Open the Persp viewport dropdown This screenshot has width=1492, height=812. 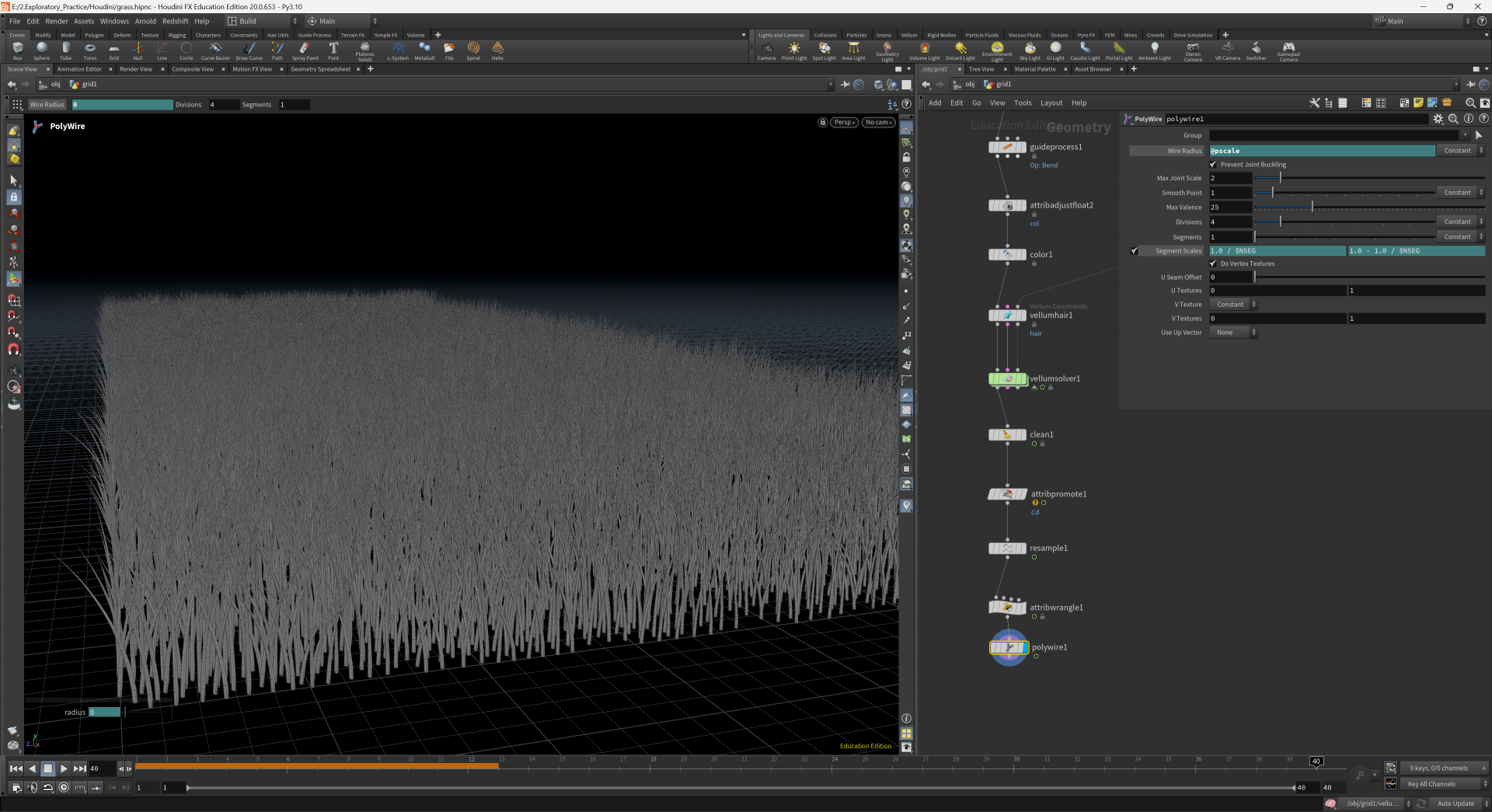(x=844, y=123)
